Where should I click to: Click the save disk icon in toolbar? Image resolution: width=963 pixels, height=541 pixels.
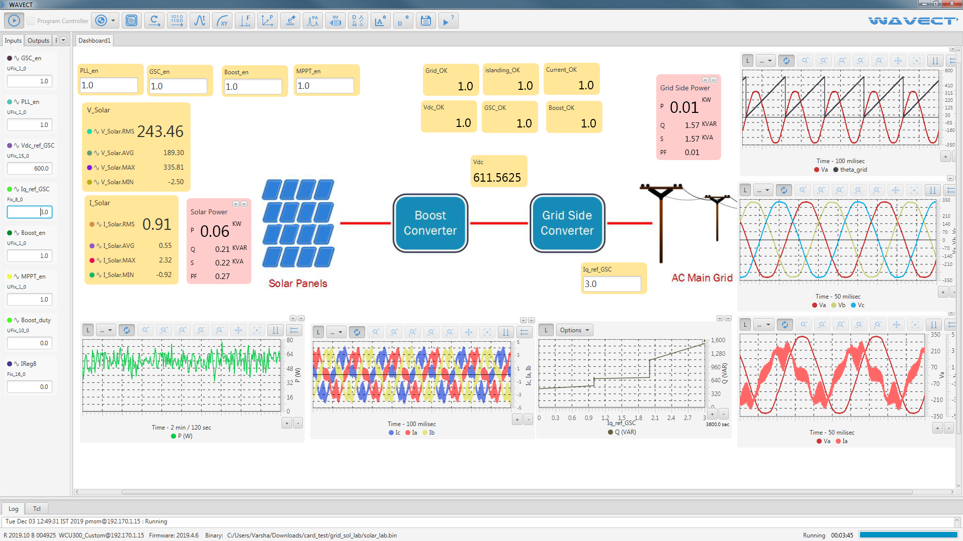425,20
